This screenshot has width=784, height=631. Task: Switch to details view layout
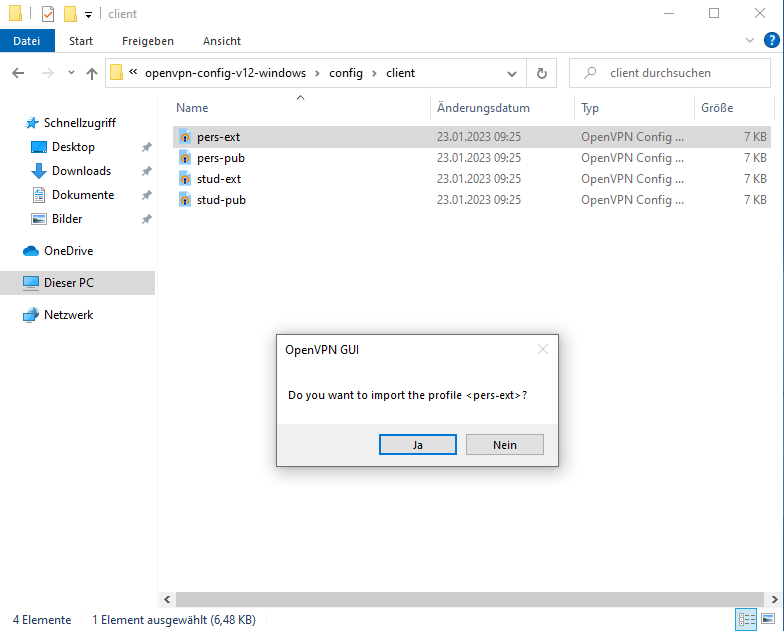[x=746, y=620]
